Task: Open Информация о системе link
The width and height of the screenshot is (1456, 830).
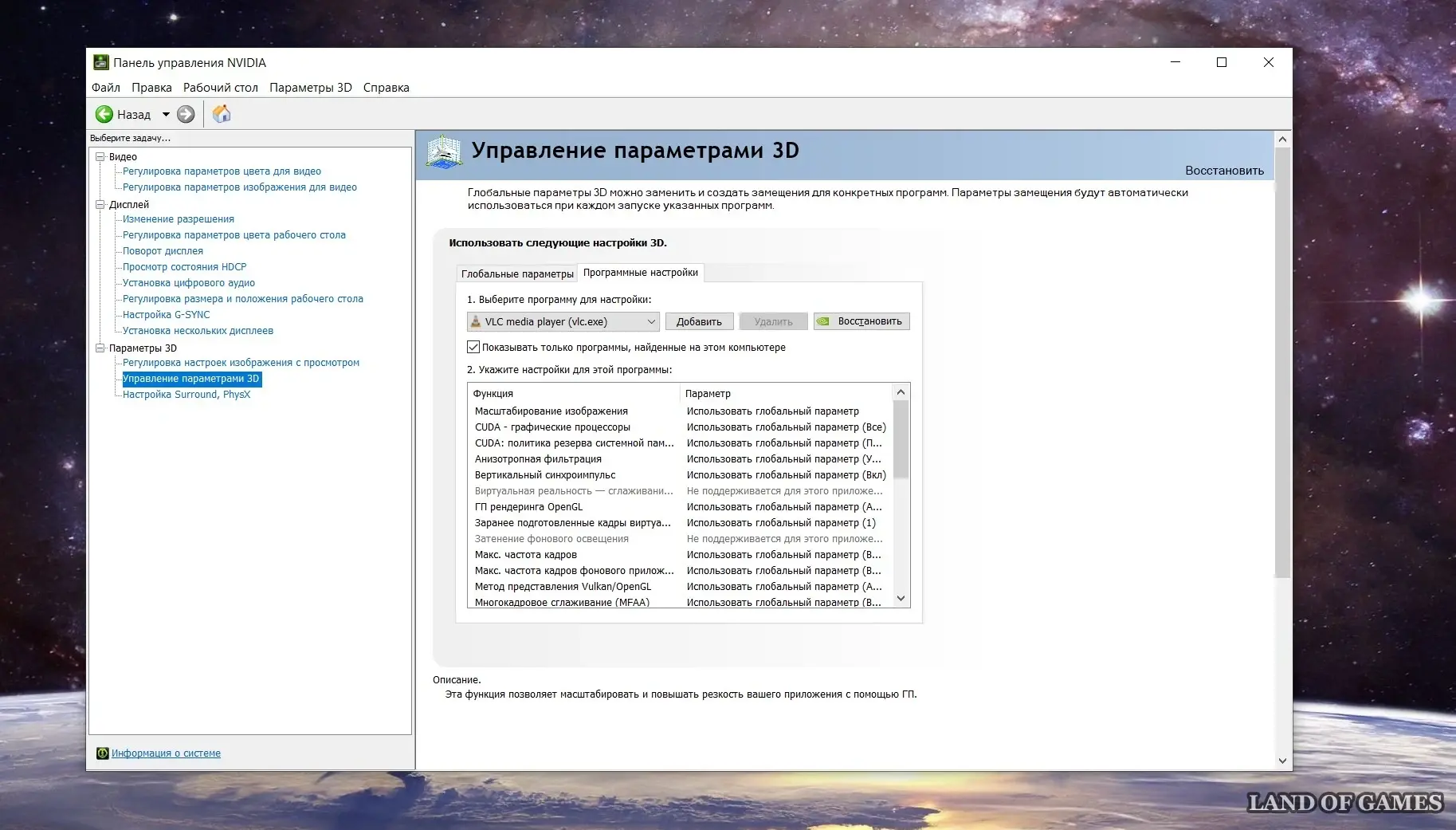Action: tap(166, 753)
